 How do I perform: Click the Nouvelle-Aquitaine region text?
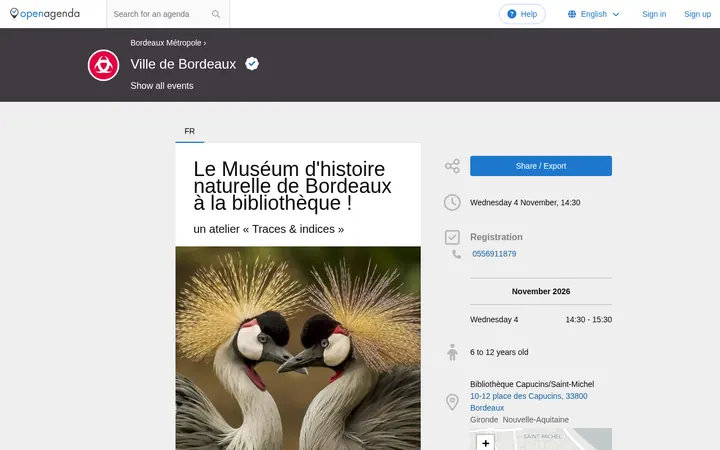(x=535, y=420)
